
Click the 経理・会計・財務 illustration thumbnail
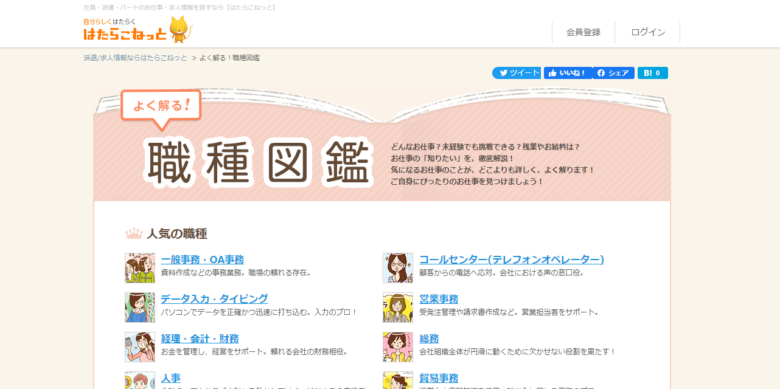tap(140, 347)
